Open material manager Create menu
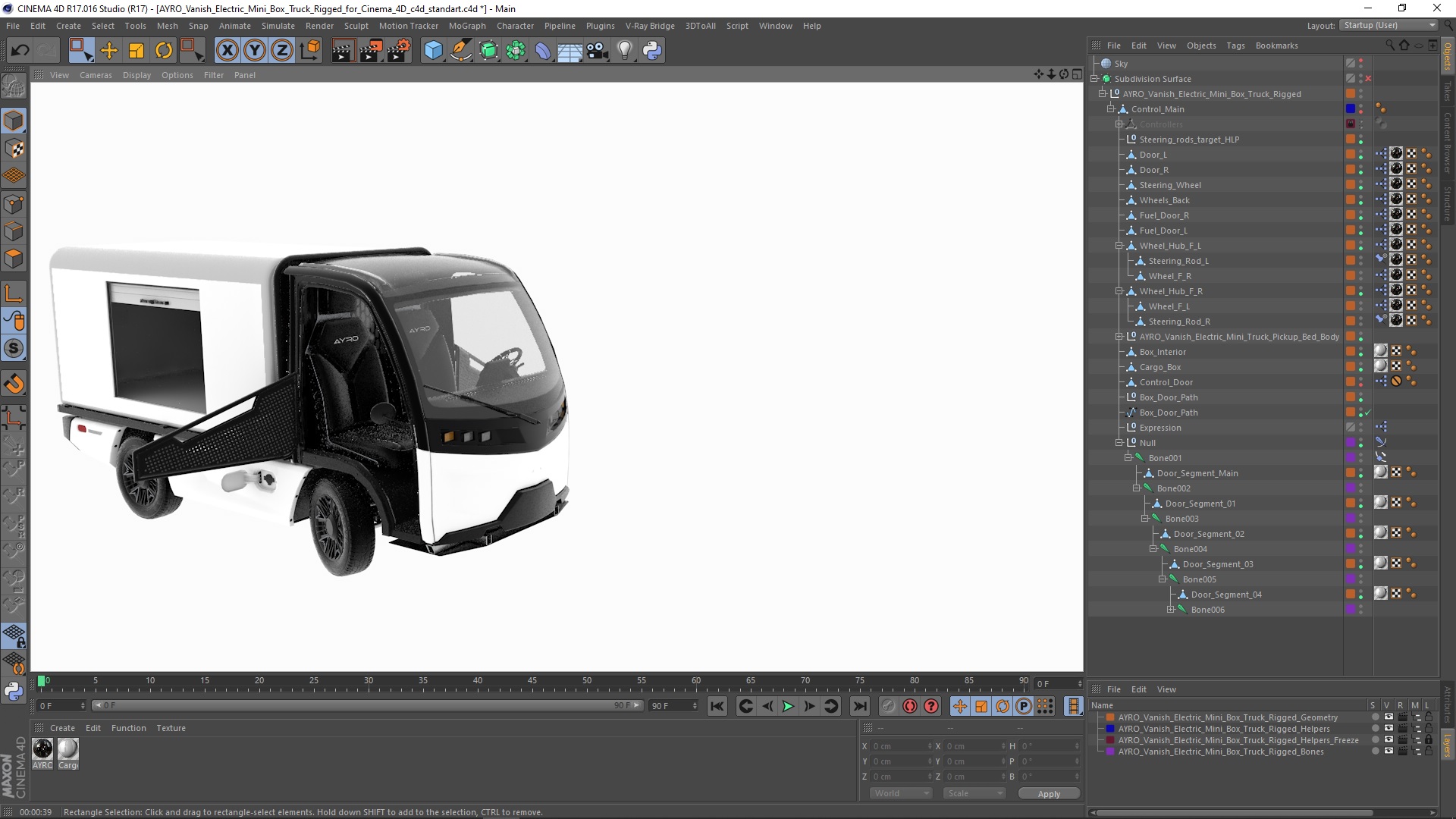The image size is (1456, 819). pyautogui.click(x=62, y=728)
